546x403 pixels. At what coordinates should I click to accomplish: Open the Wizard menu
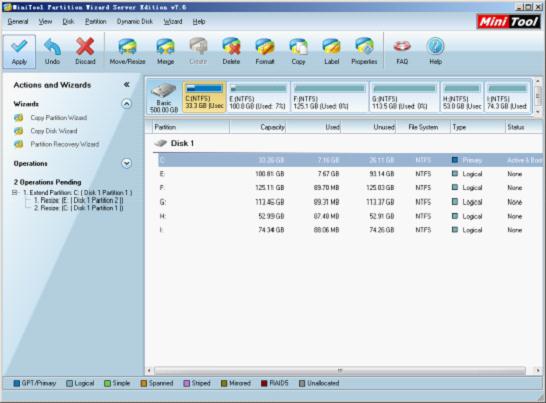click(x=173, y=22)
